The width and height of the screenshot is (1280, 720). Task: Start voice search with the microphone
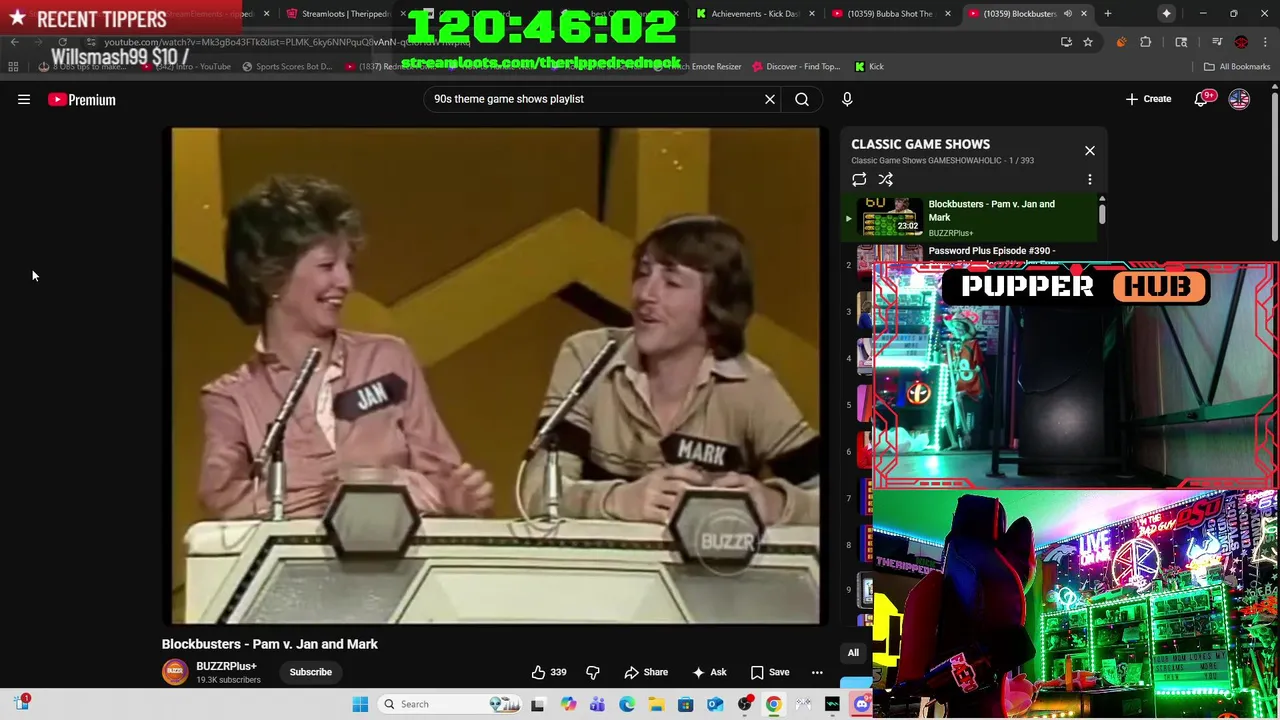coord(847,99)
